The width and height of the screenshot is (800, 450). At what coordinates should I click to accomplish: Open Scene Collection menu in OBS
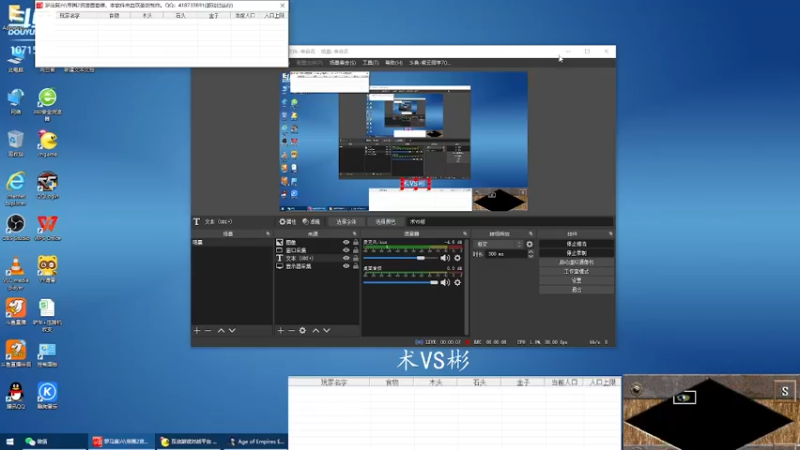pos(342,63)
